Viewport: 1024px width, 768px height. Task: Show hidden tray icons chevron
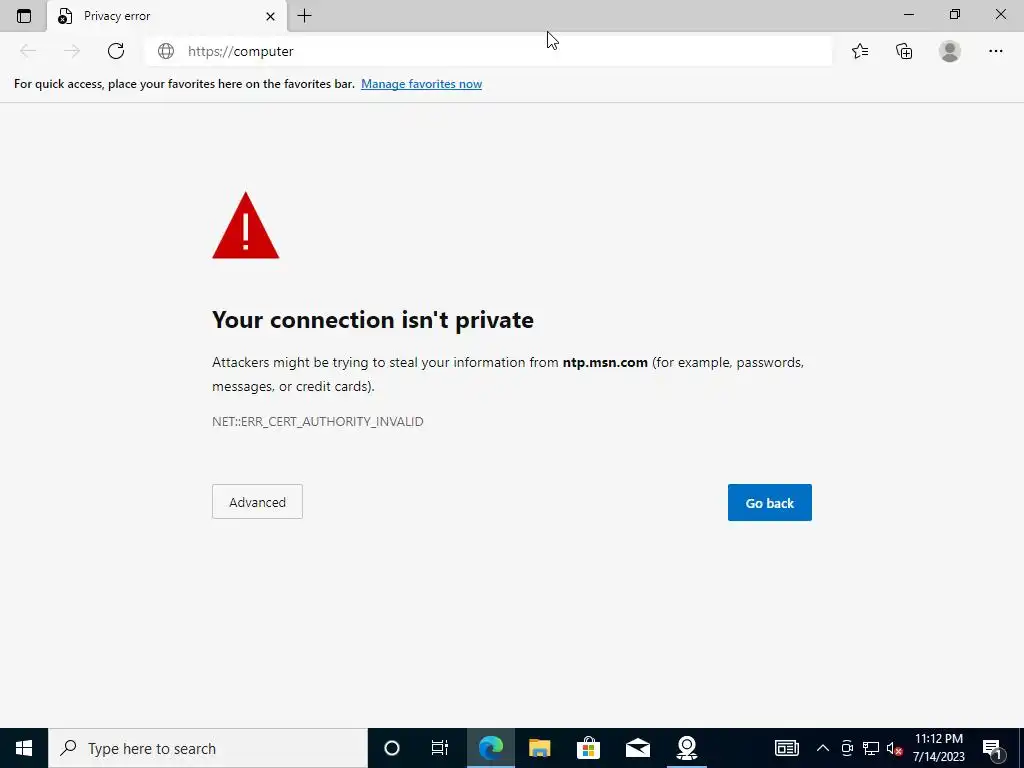point(823,748)
